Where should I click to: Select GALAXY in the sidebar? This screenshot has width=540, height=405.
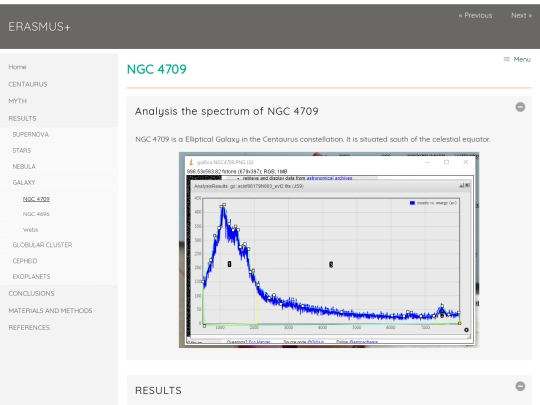(24, 182)
